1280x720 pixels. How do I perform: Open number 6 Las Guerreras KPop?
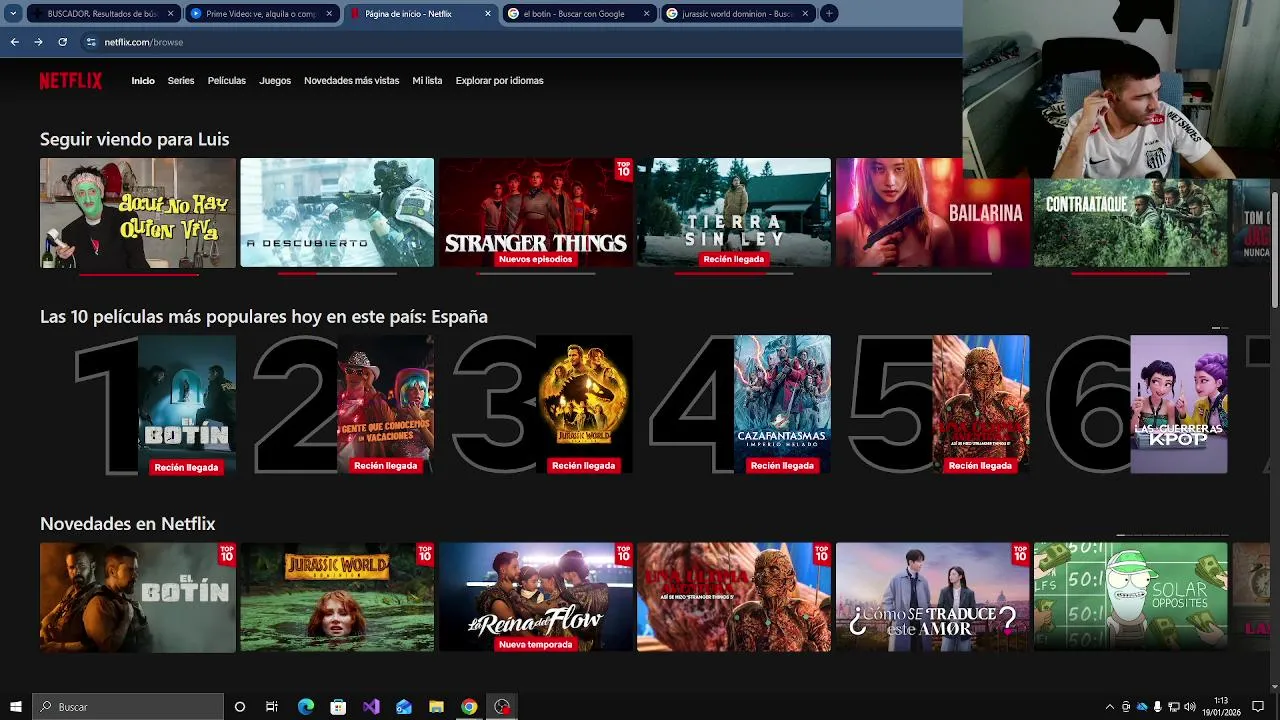1138,404
